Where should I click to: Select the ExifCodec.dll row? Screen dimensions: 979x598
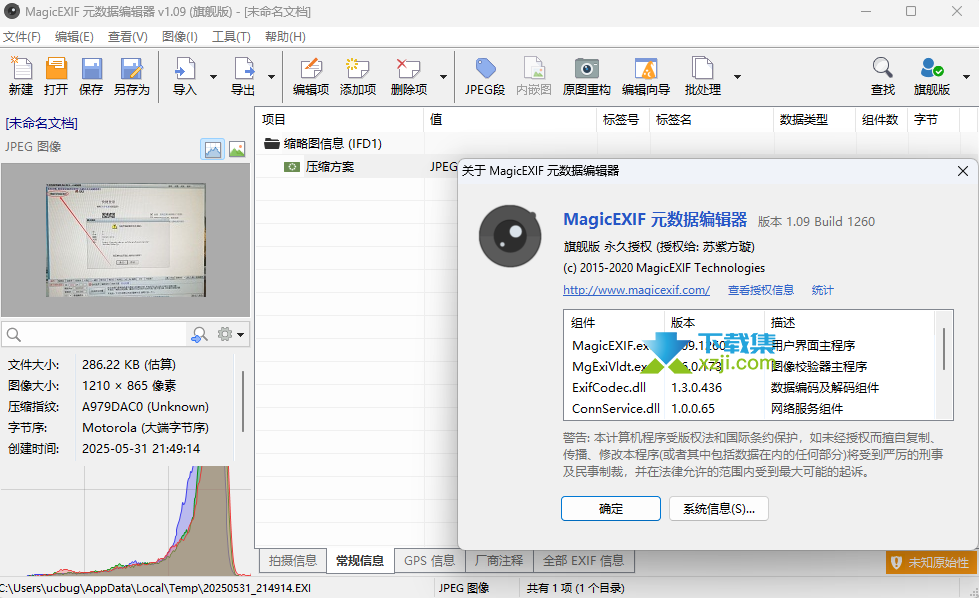coord(749,388)
